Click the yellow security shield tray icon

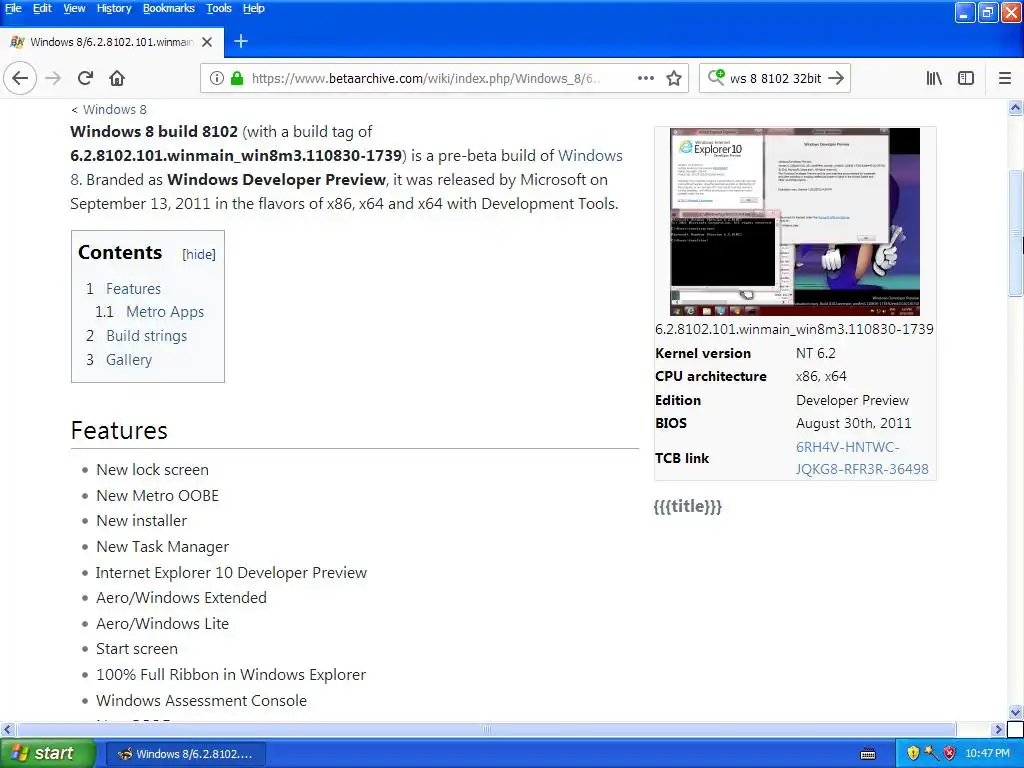913,753
